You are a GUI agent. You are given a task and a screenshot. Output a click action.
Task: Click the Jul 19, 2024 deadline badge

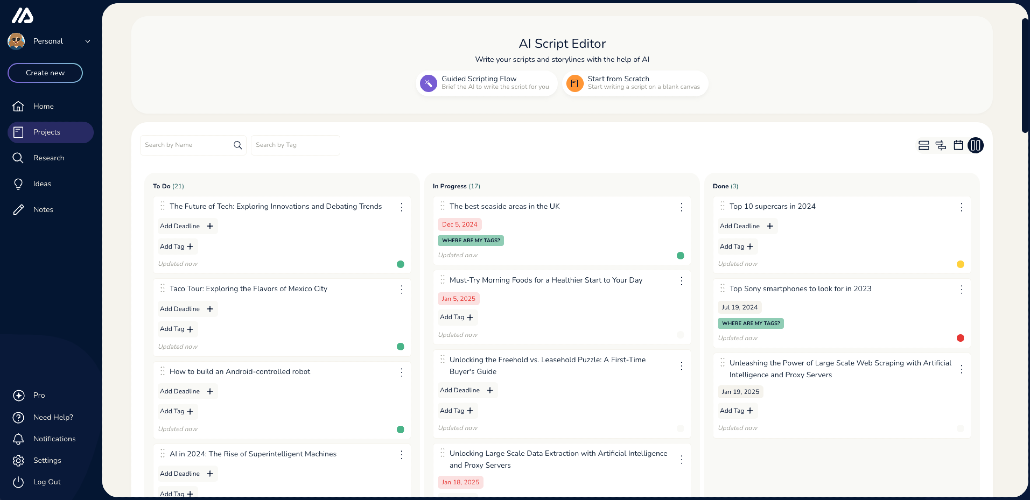740,307
